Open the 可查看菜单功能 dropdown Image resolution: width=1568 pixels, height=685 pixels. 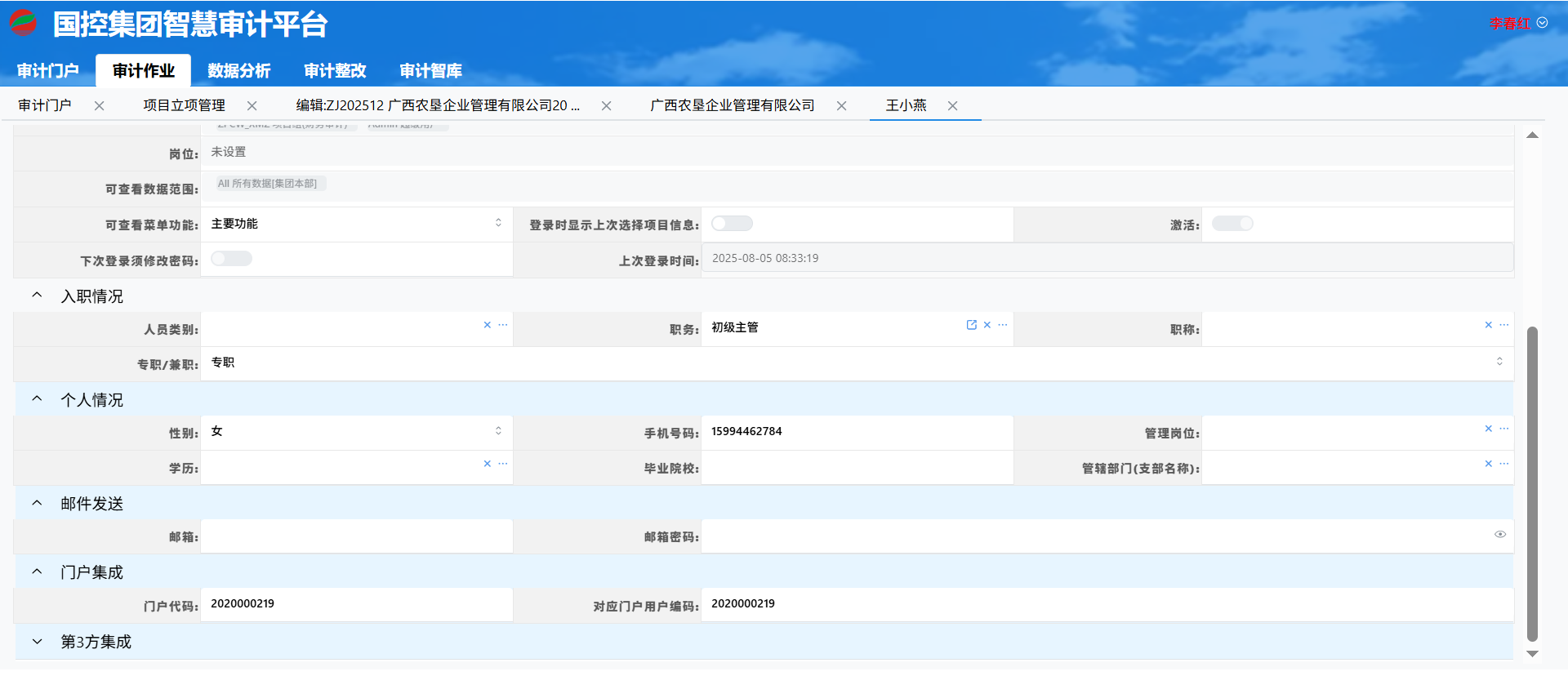tap(356, 224)
